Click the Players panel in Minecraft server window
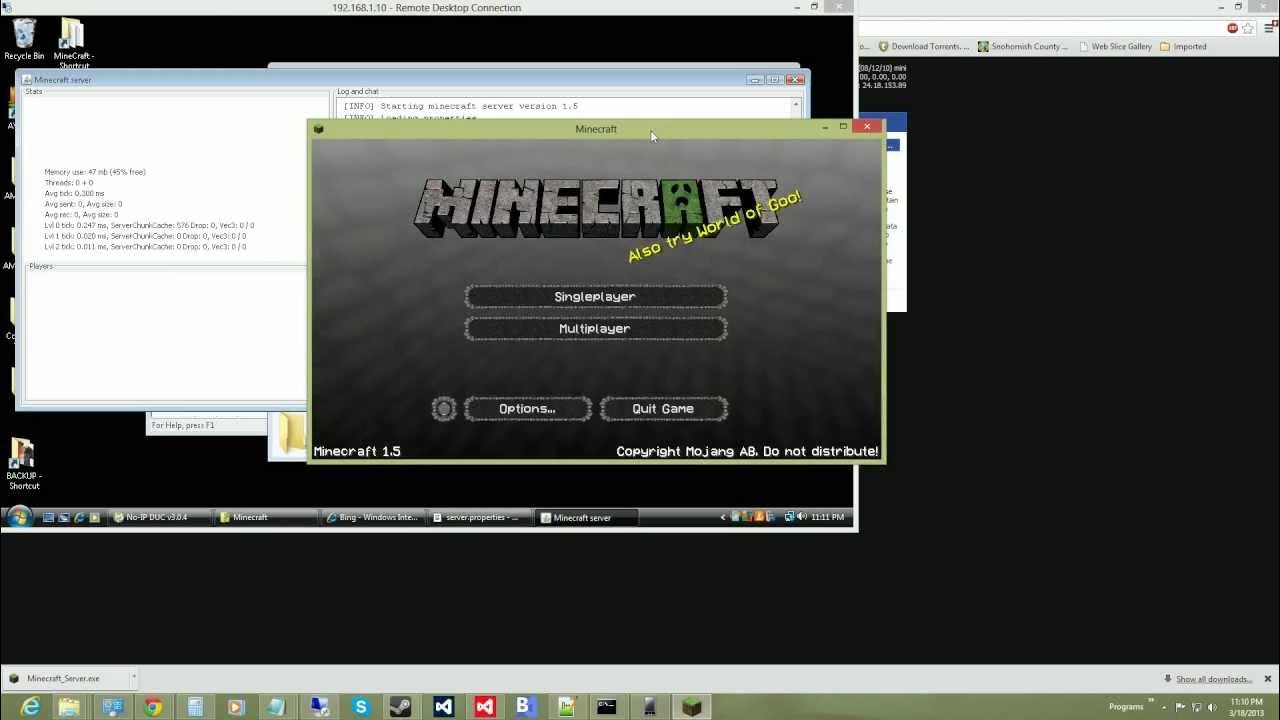Screen dimensions: 1280x720 click(166, 335)
